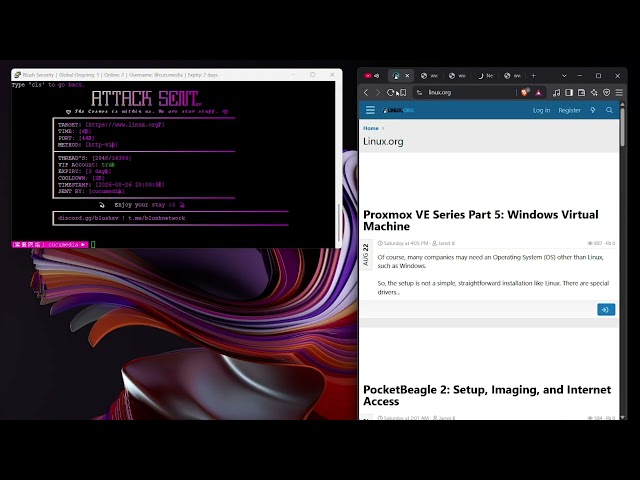Image resolution: width=640 pixels, height=480 pixels.
Task: Open the Brave Wallet icon
Action: coord(582,93)
